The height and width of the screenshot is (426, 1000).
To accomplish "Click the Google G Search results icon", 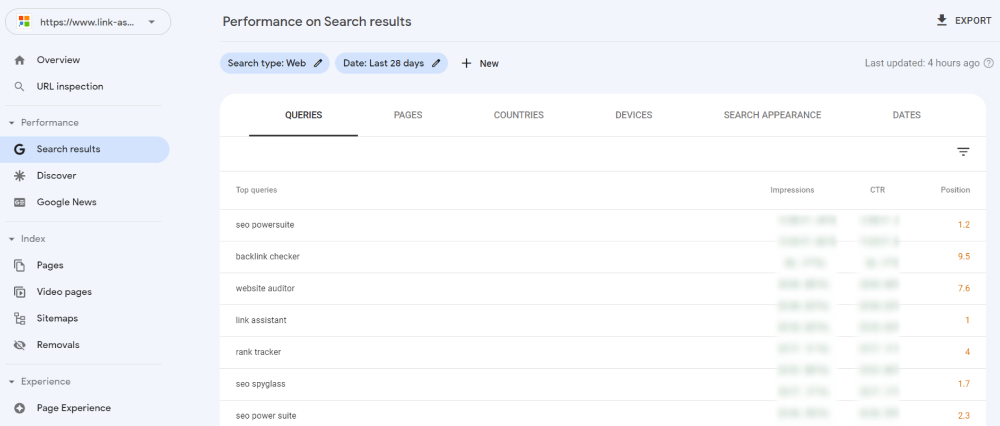I will pos(20,149).
